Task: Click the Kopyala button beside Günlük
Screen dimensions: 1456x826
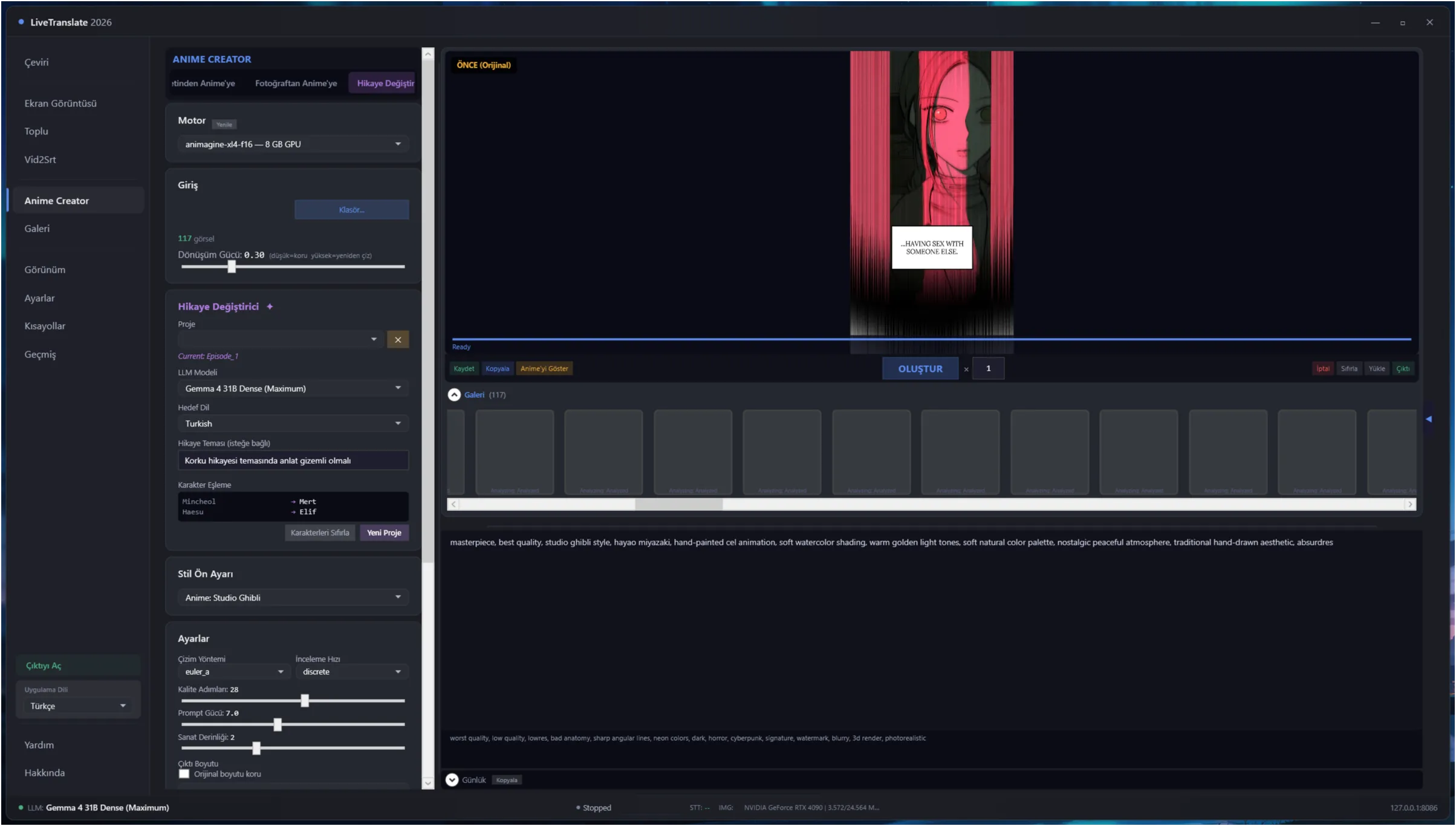Action: point(507,780)
